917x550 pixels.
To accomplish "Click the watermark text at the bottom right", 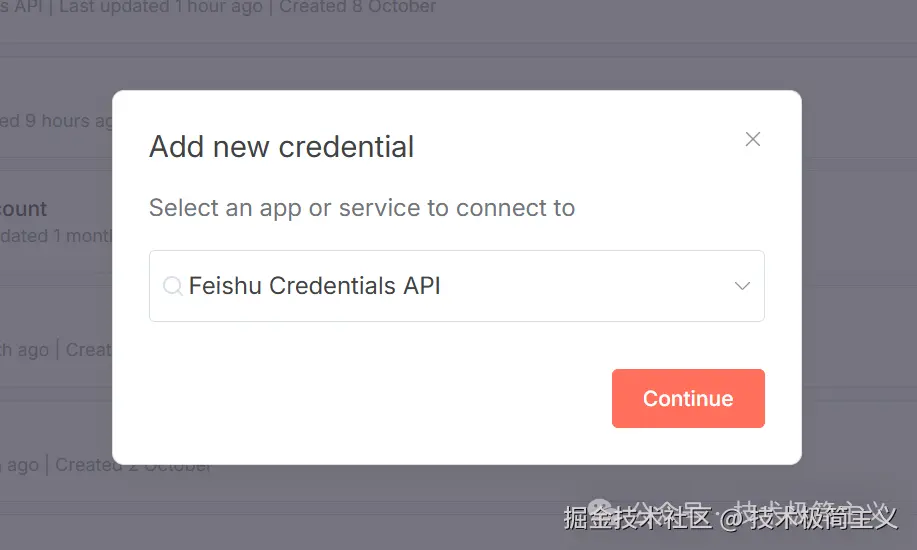I will pos(730,517).
